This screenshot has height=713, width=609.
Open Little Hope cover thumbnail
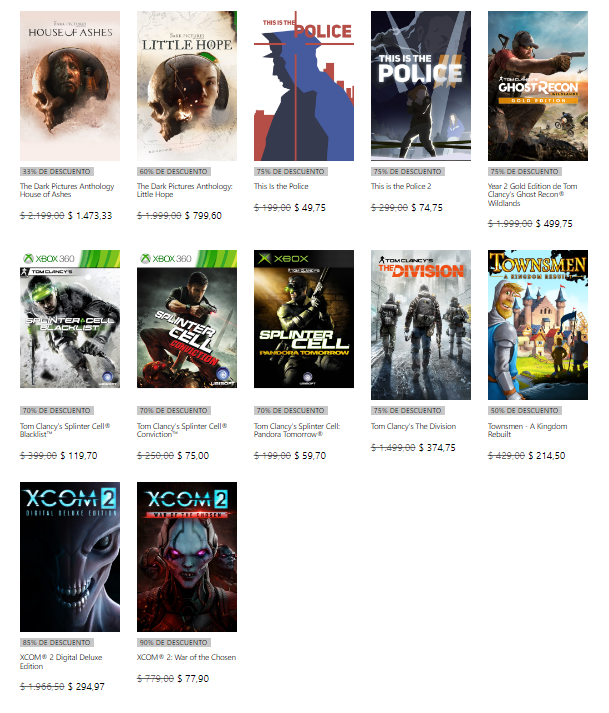point(186,86)
